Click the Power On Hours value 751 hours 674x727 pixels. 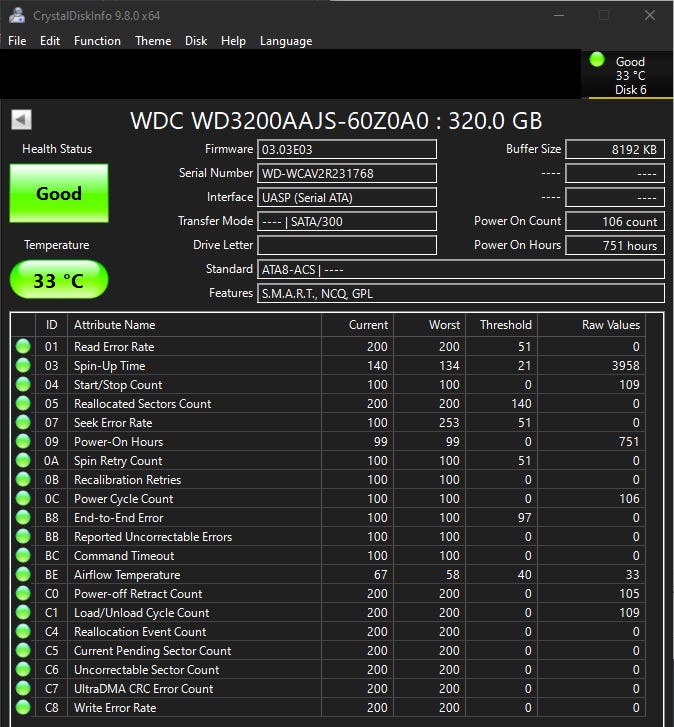tap(615, 245)
